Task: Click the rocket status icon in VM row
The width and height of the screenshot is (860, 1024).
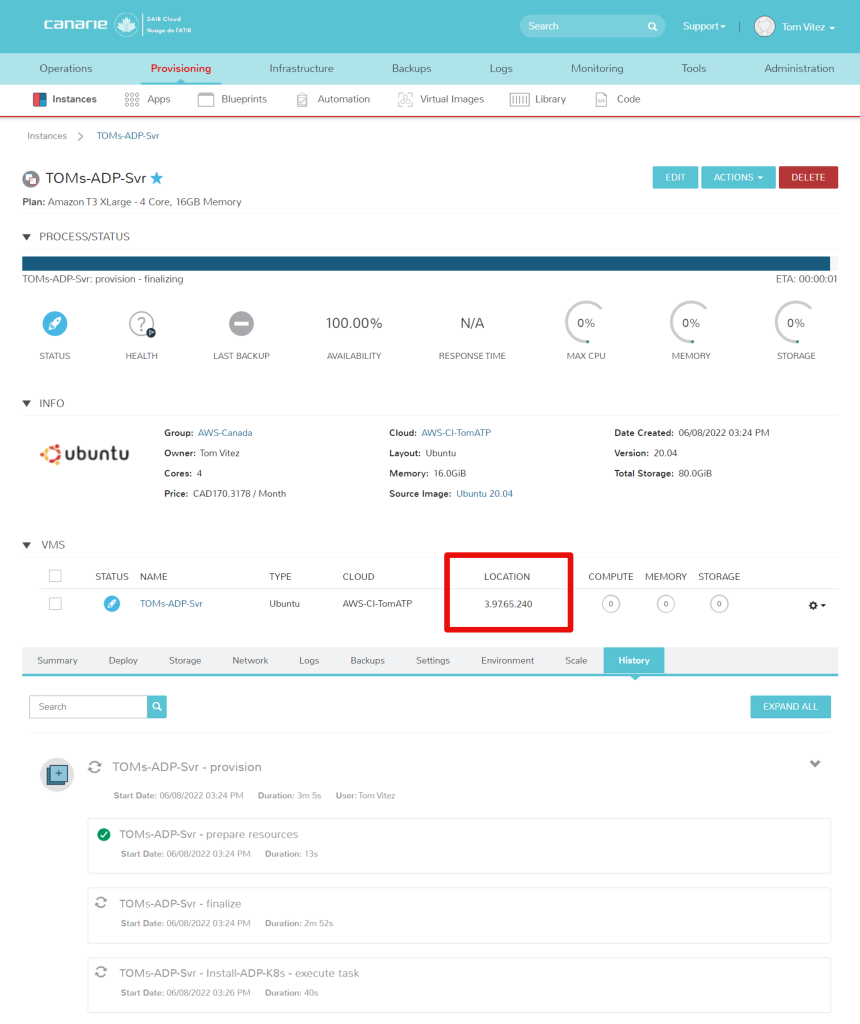Action: (112, 604)
